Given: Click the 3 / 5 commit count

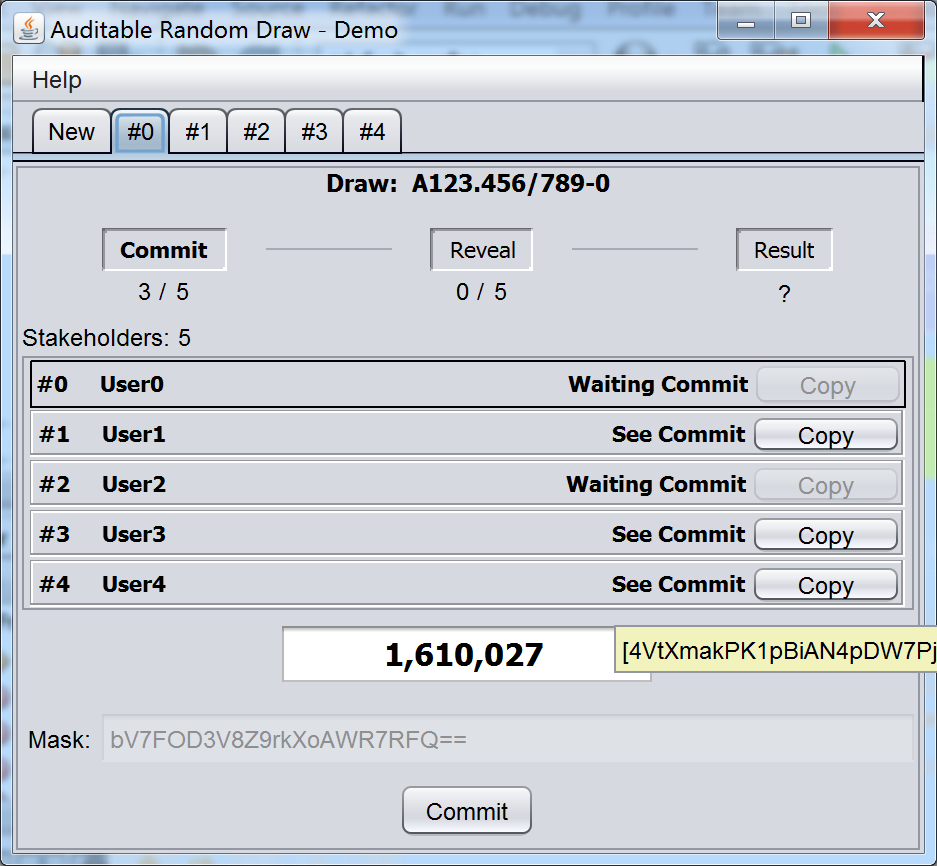Looking at the screenshot, I should [163, 292].
